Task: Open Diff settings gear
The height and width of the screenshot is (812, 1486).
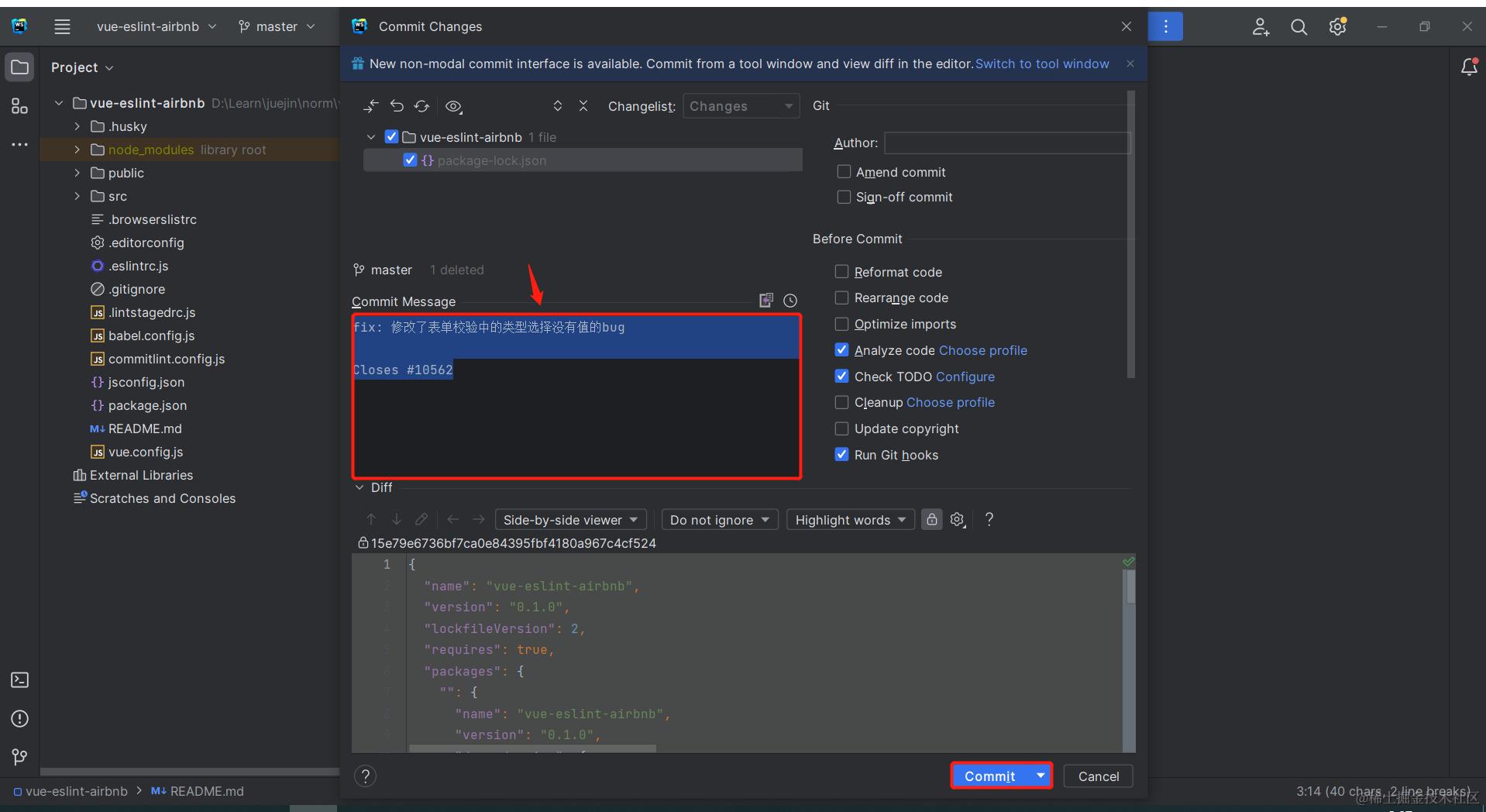Action: click(958, 519)
